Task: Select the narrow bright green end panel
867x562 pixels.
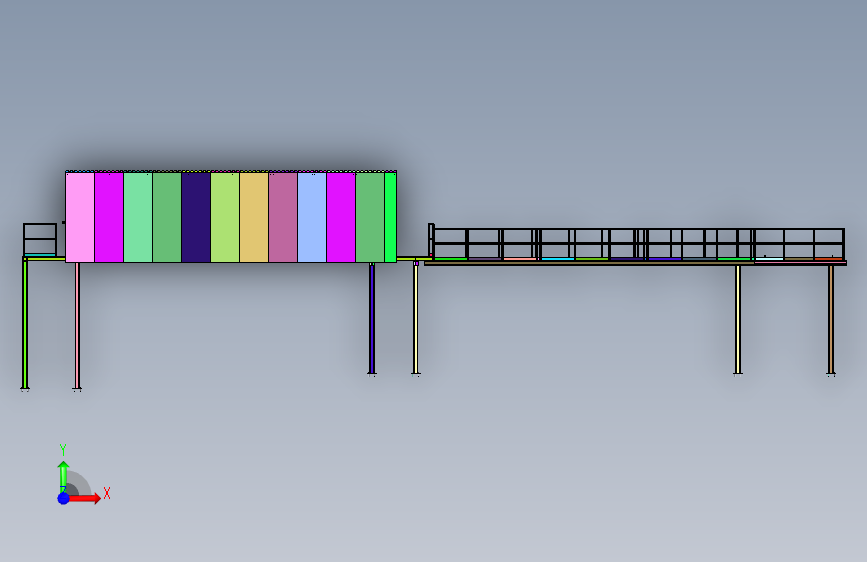Action: (390, 217)
